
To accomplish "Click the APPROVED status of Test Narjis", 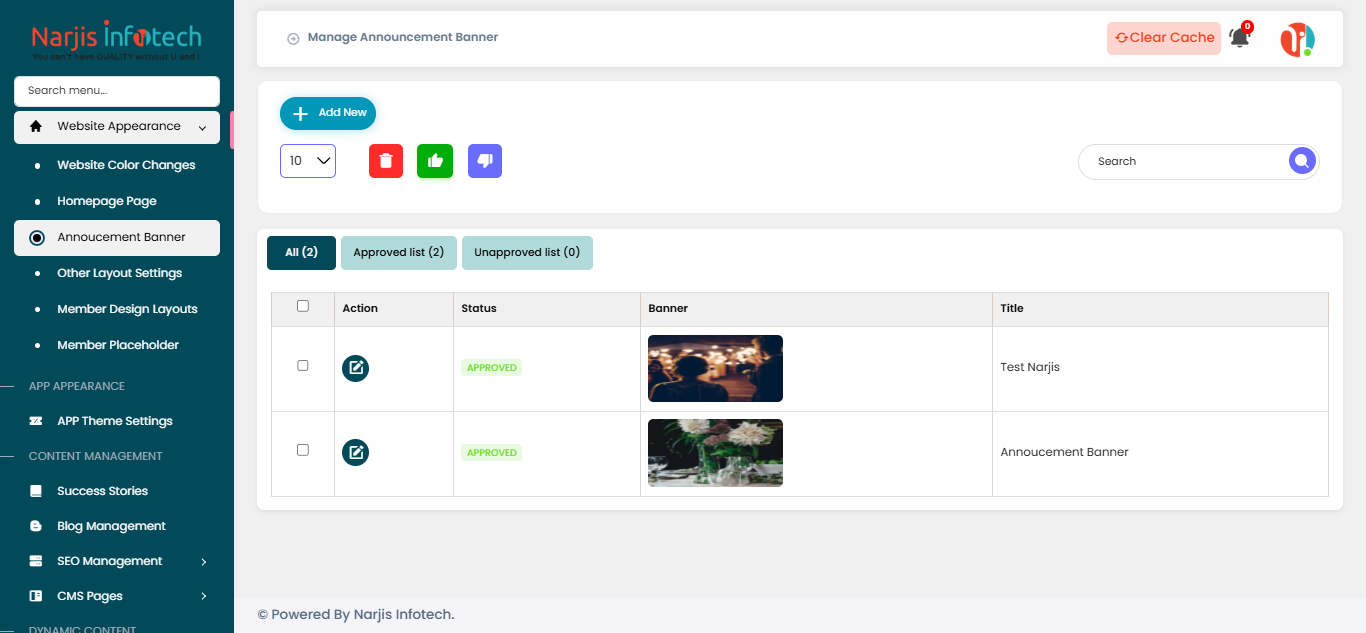I will pos(492,368).
